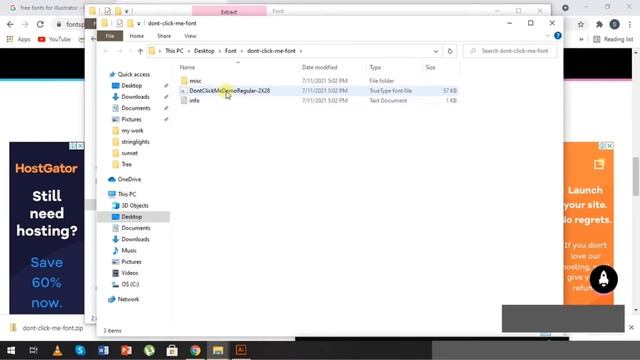Go up one folder level arrow

click(140, 51)
